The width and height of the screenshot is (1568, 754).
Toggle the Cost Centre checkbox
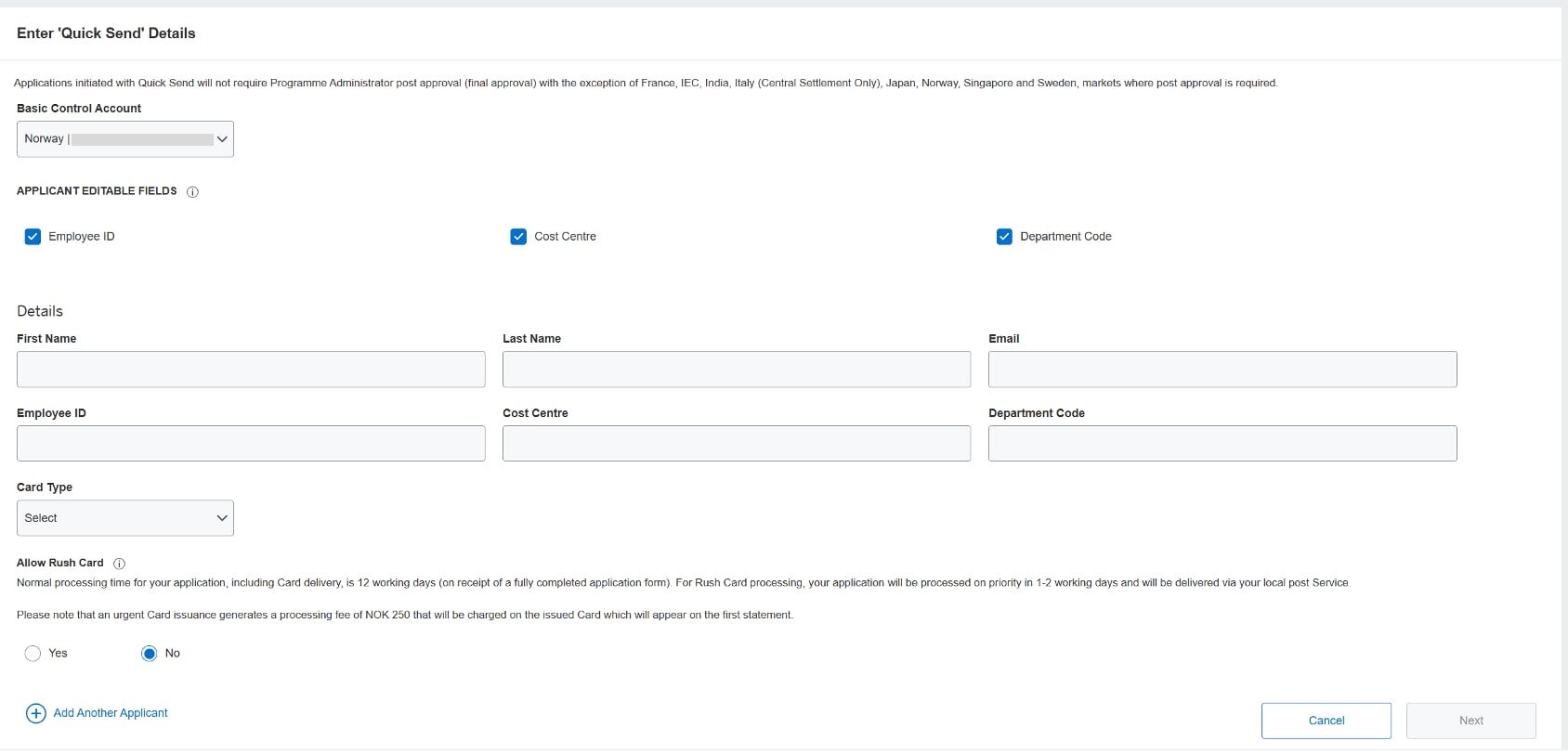coord(518,237)
